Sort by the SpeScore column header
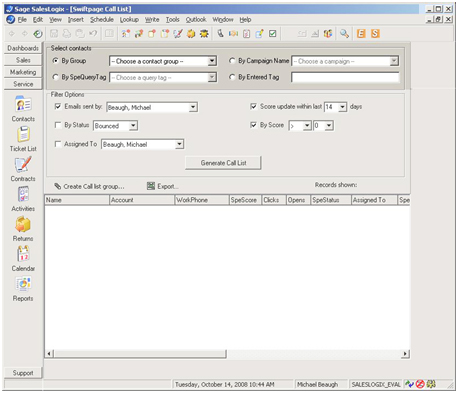This screenshot has width=458, height=393. (x=245, y=200)
